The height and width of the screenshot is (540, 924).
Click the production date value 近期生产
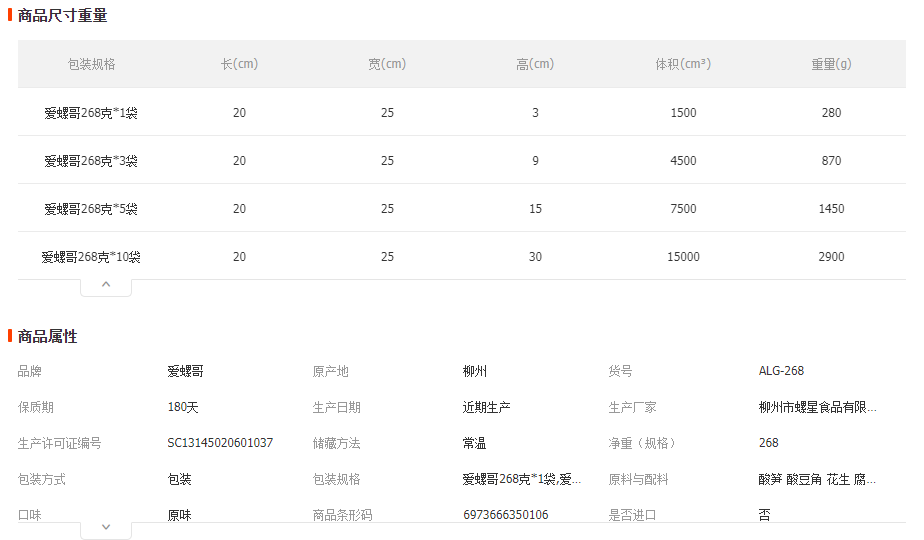[x=487, y=407]
